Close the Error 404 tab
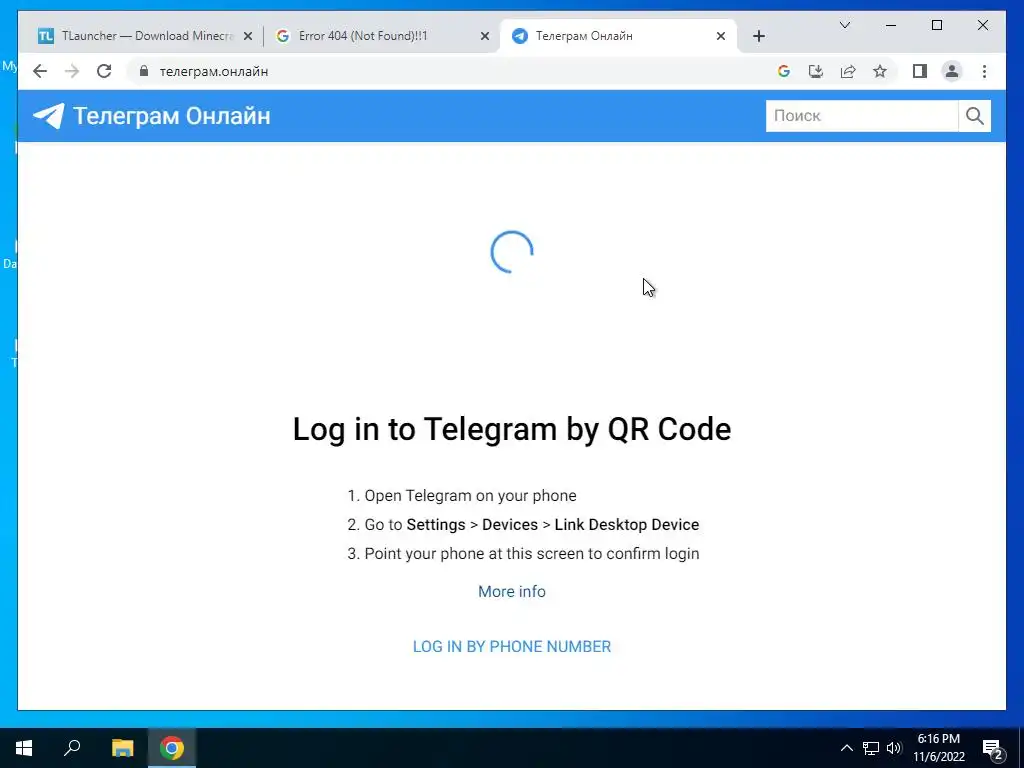This screenshot has width=1024, height=768. coord(485,36)
